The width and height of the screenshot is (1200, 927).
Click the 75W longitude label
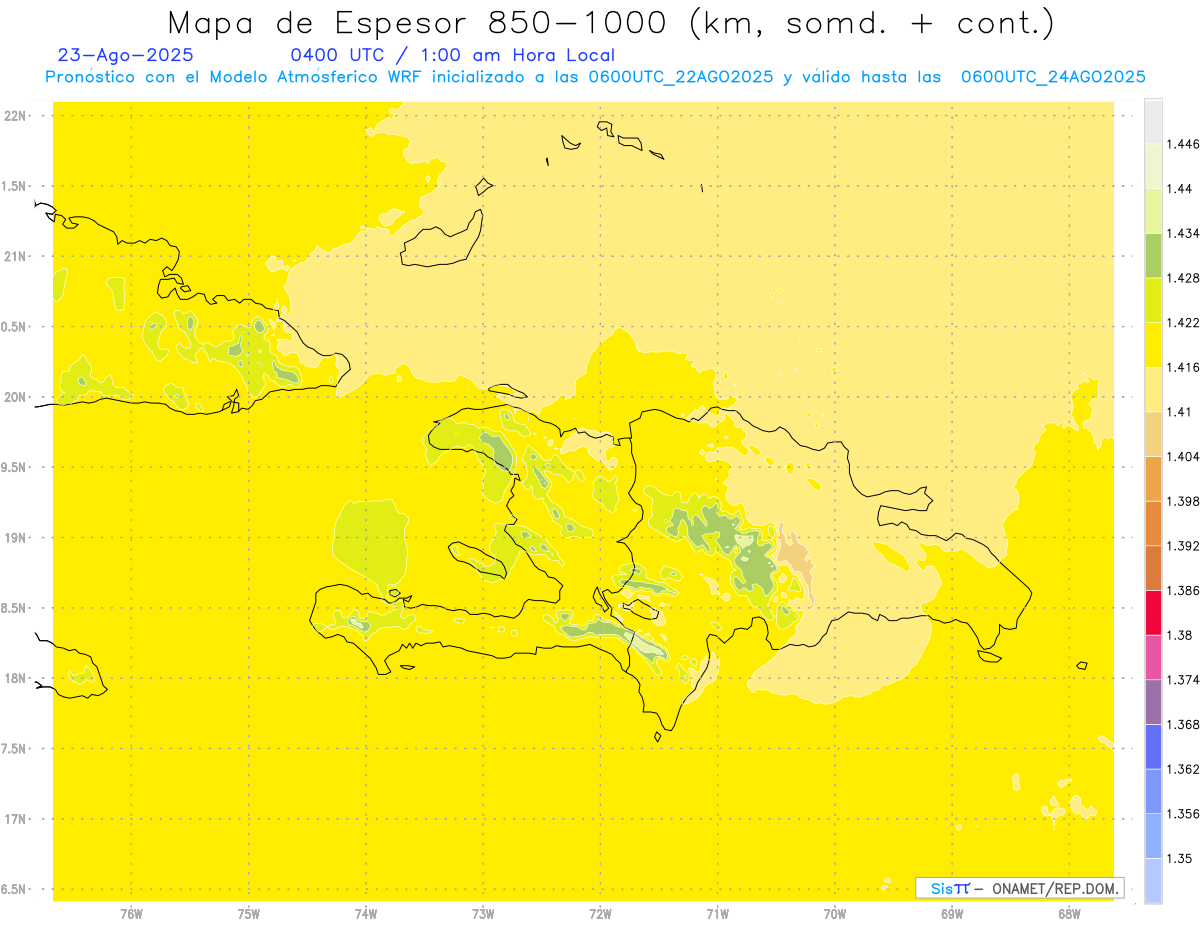click(x=249, y=913)
